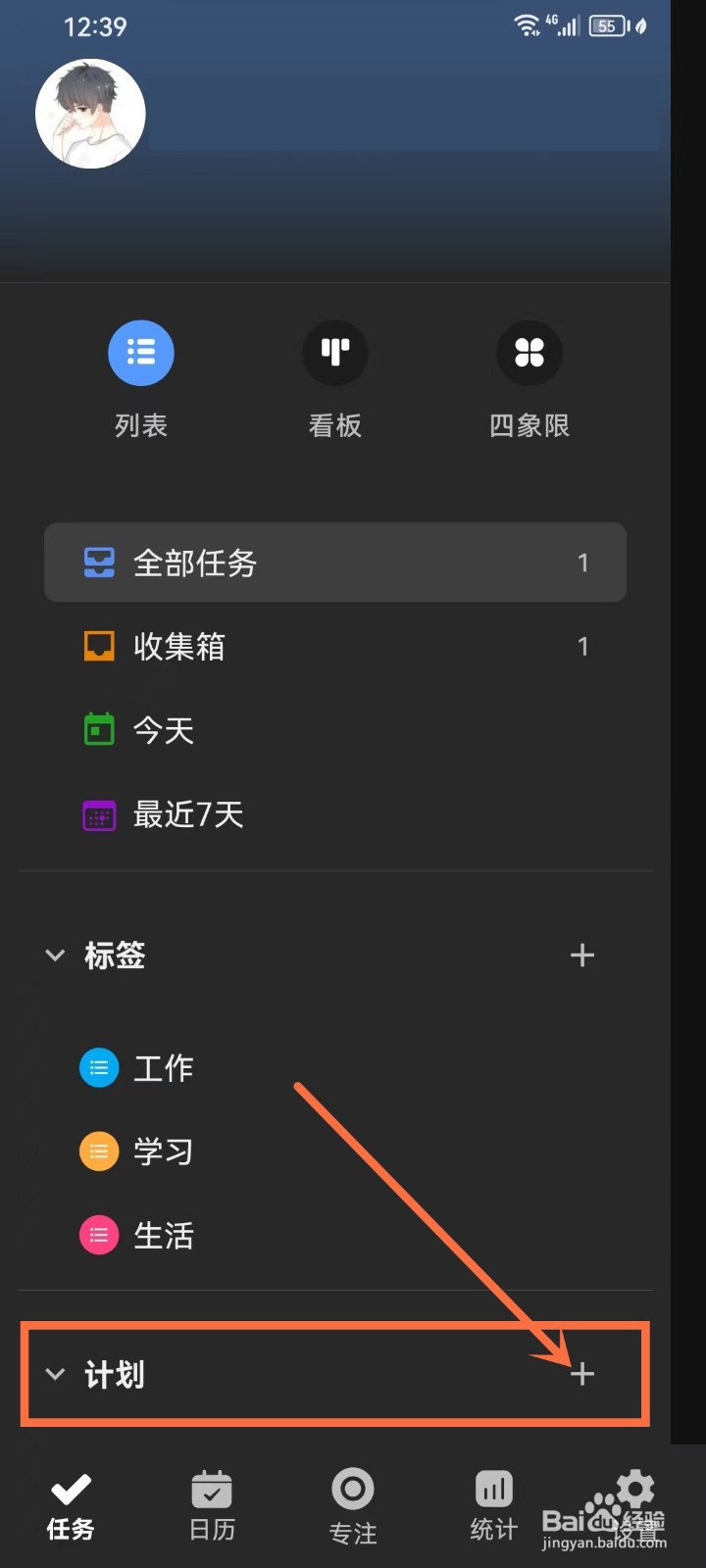Switch to the 日历 calendar tab
Image resolution: width=706 pixels, height=1568 pixels.
pos(212,1506)
